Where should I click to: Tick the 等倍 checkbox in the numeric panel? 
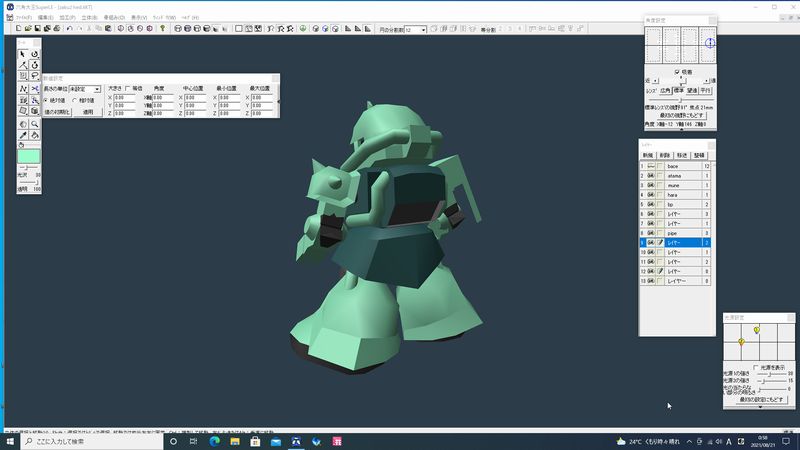(x=128, y=88)
